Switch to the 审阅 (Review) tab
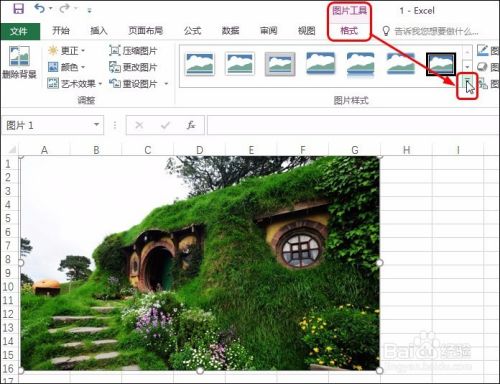500x384 pixels. coord(268,31)
